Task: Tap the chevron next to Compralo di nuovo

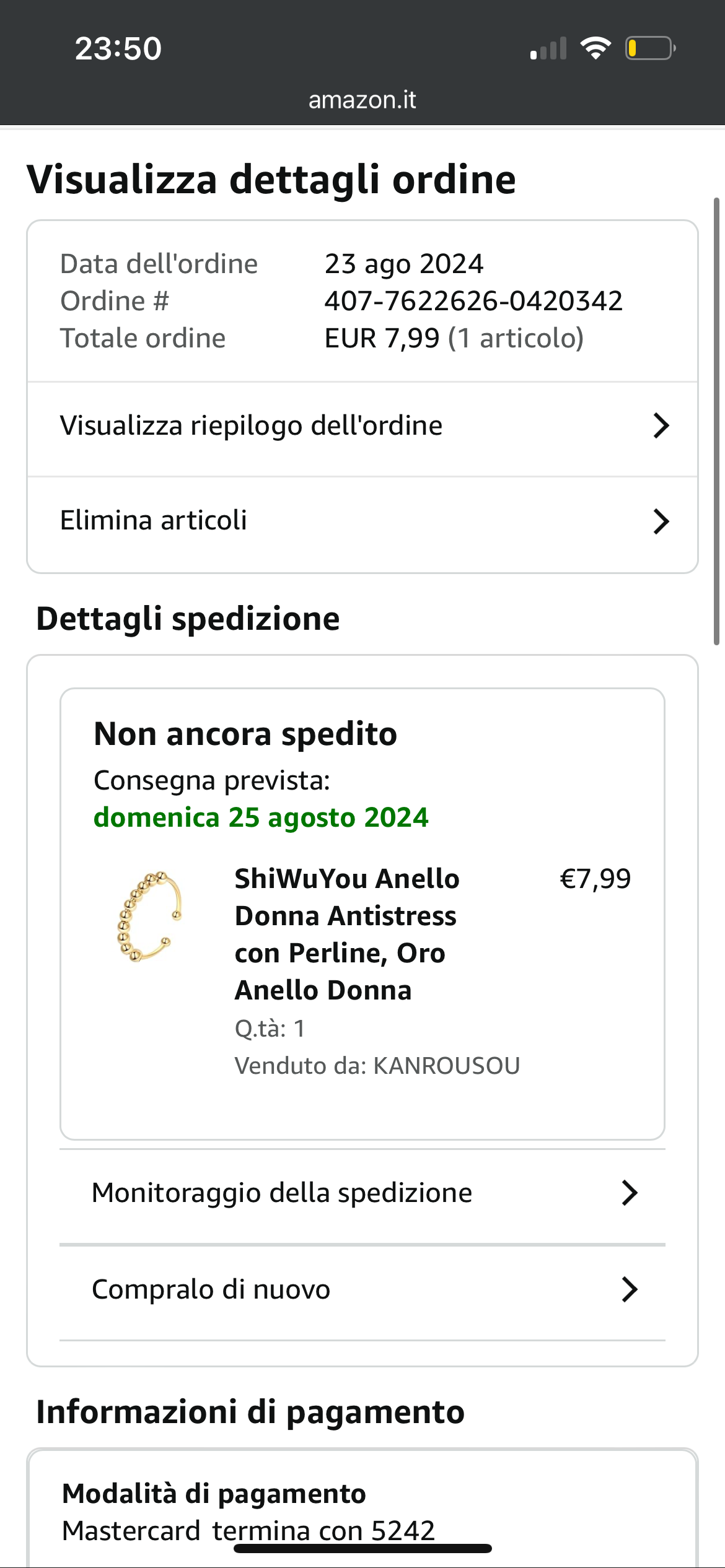Action: [630, 1289]
